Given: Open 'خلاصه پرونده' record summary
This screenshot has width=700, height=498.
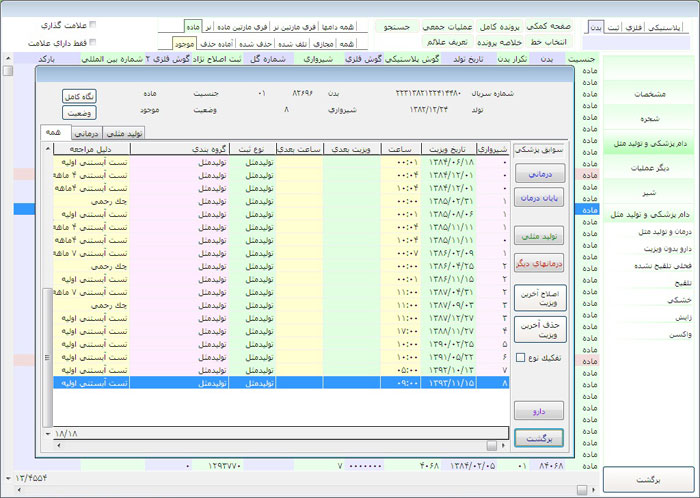Looking at the screenshot, I should [x=499, y=42].
